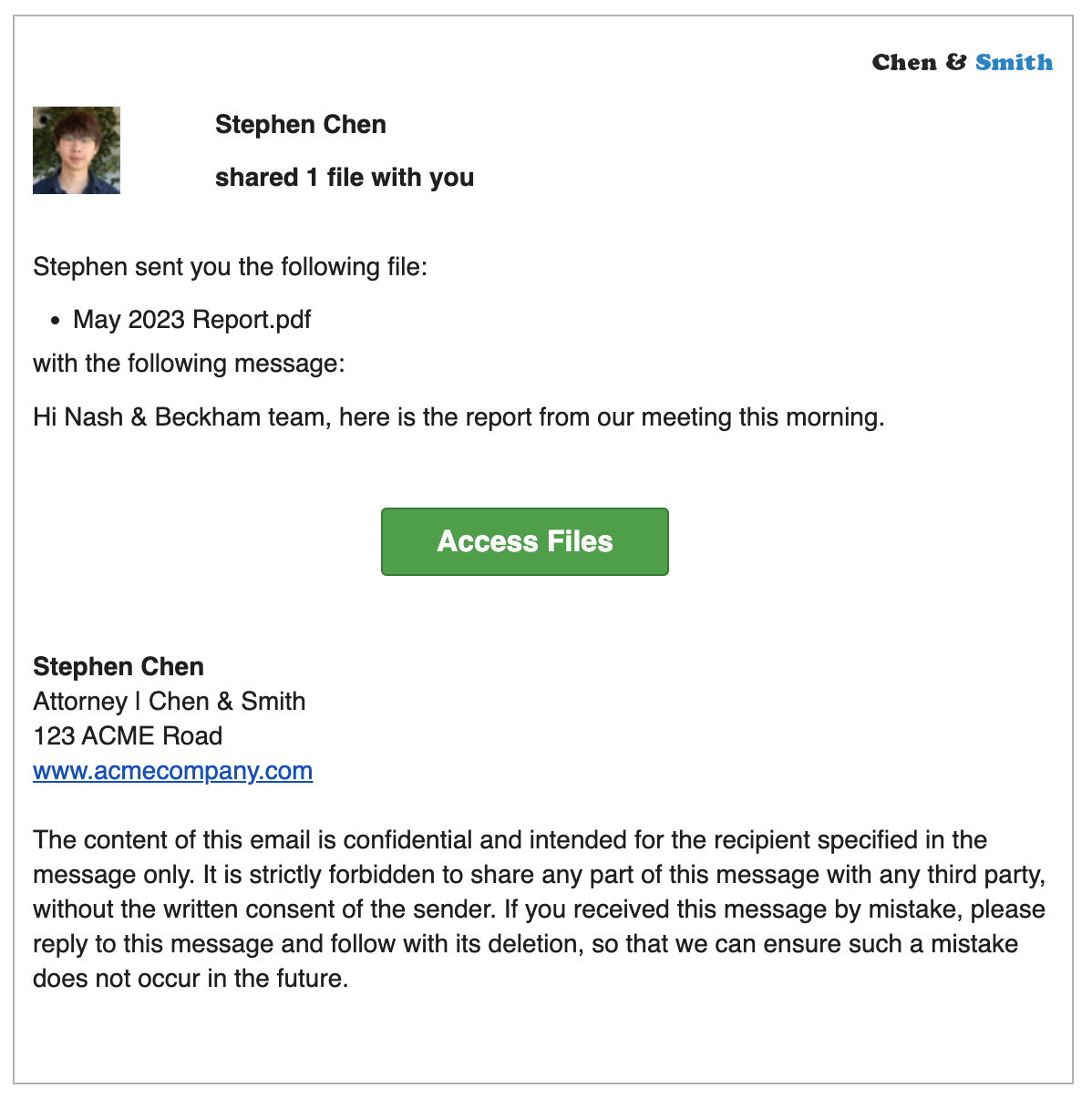Viewport: 1092px width, 1099px height.
Task: Click 'does not occur in the future' line
Action: [x=191, y=979]
